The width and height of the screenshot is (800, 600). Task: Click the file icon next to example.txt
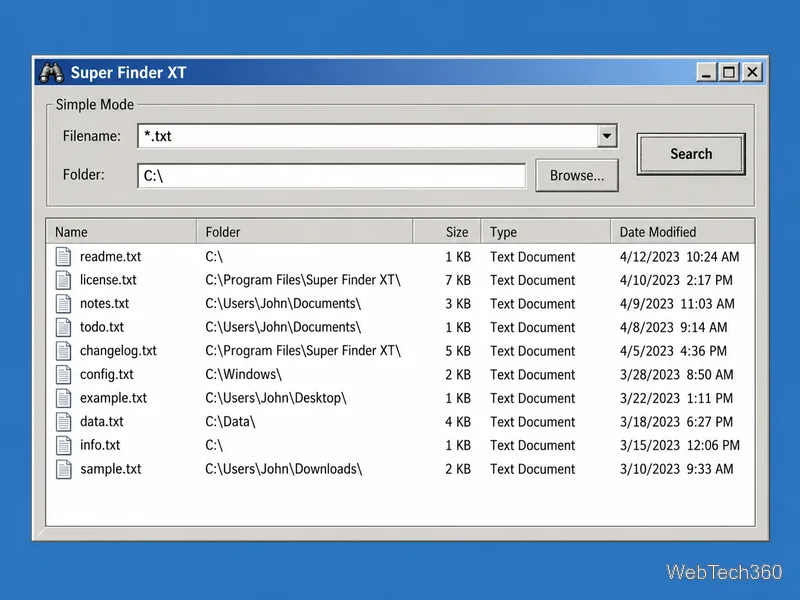tap(63, 398)
